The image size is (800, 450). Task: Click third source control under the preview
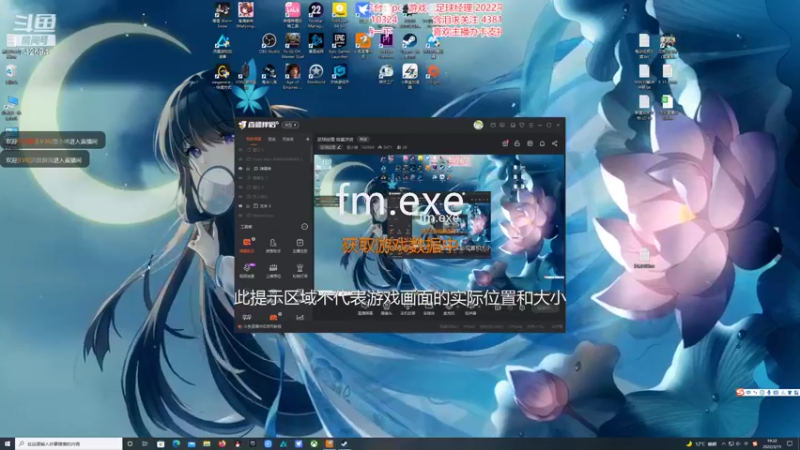(x=408, y=309)
